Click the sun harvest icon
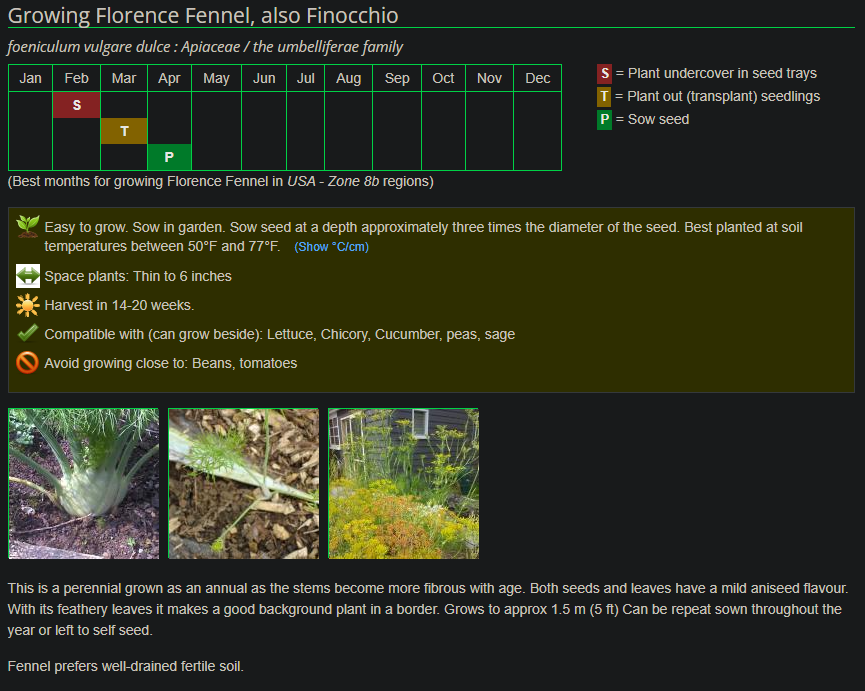This screenshot has height=691, width=865. [28, 305]
